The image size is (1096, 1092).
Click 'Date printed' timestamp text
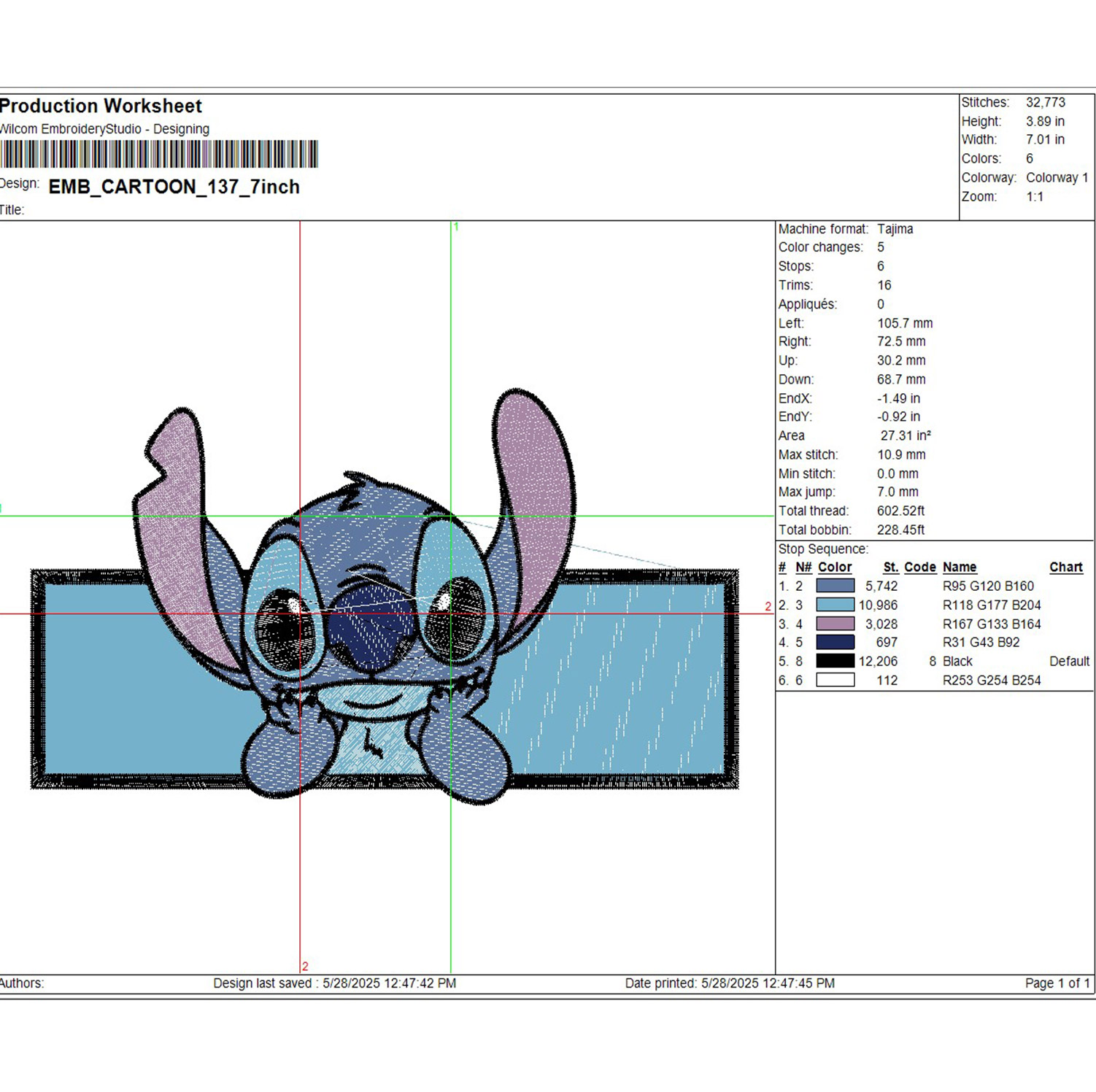730,983
